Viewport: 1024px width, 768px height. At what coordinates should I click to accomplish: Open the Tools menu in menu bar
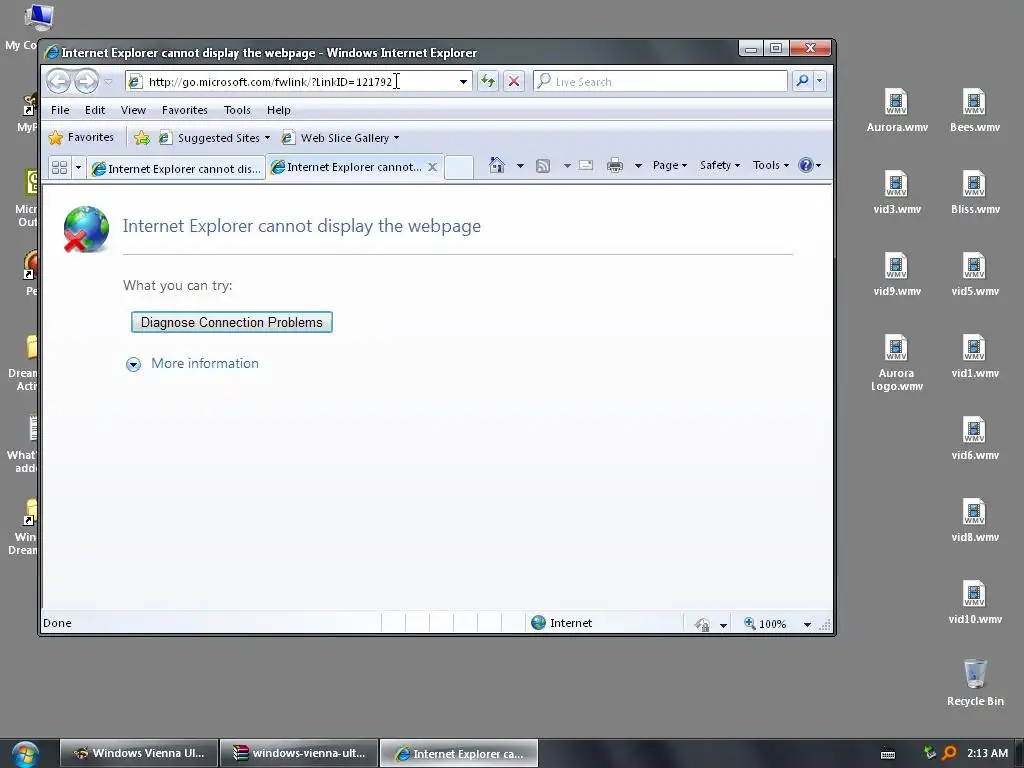(x=237, y=110)
